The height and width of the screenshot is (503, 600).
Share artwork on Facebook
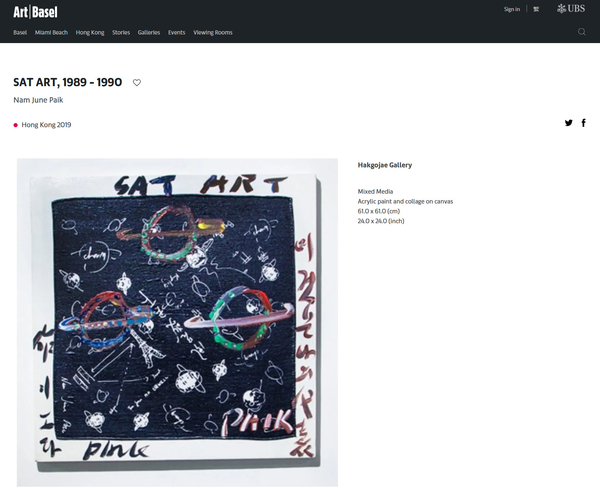(584, 123)
